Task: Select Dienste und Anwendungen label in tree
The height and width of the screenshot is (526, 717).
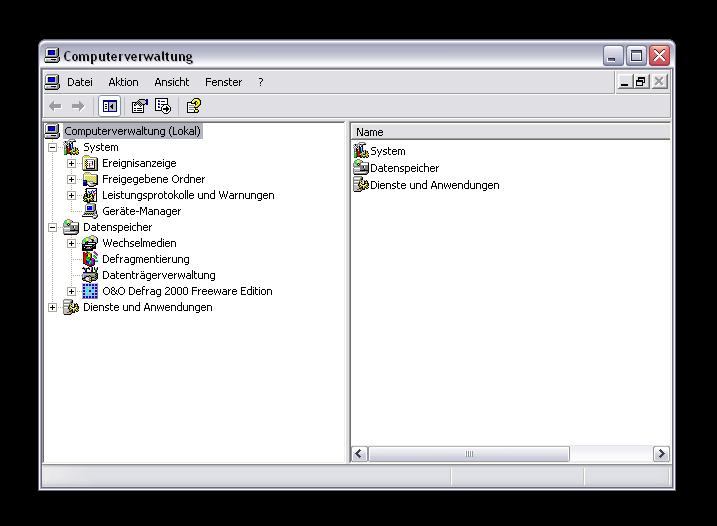Action: (x=147, y=307)
